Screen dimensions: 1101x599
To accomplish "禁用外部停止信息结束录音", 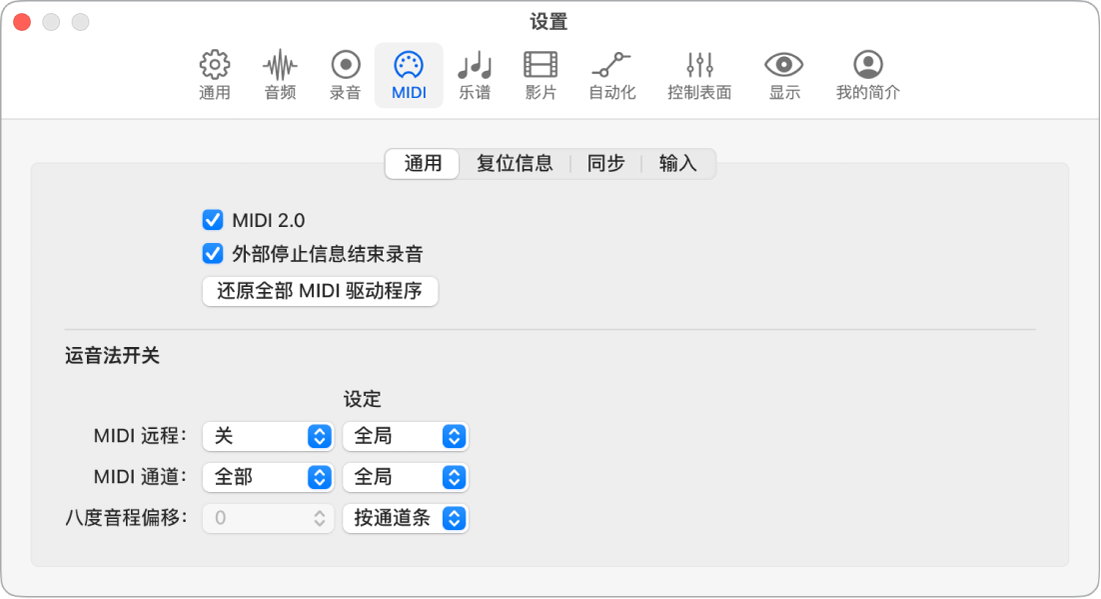I will click(x=212, y=254).
